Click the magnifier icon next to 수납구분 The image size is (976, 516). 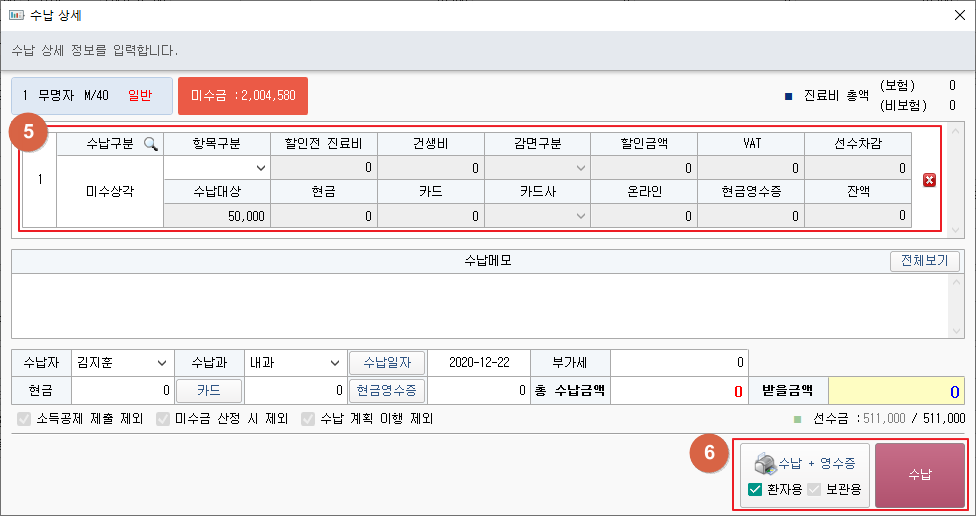tap(151, 144)
